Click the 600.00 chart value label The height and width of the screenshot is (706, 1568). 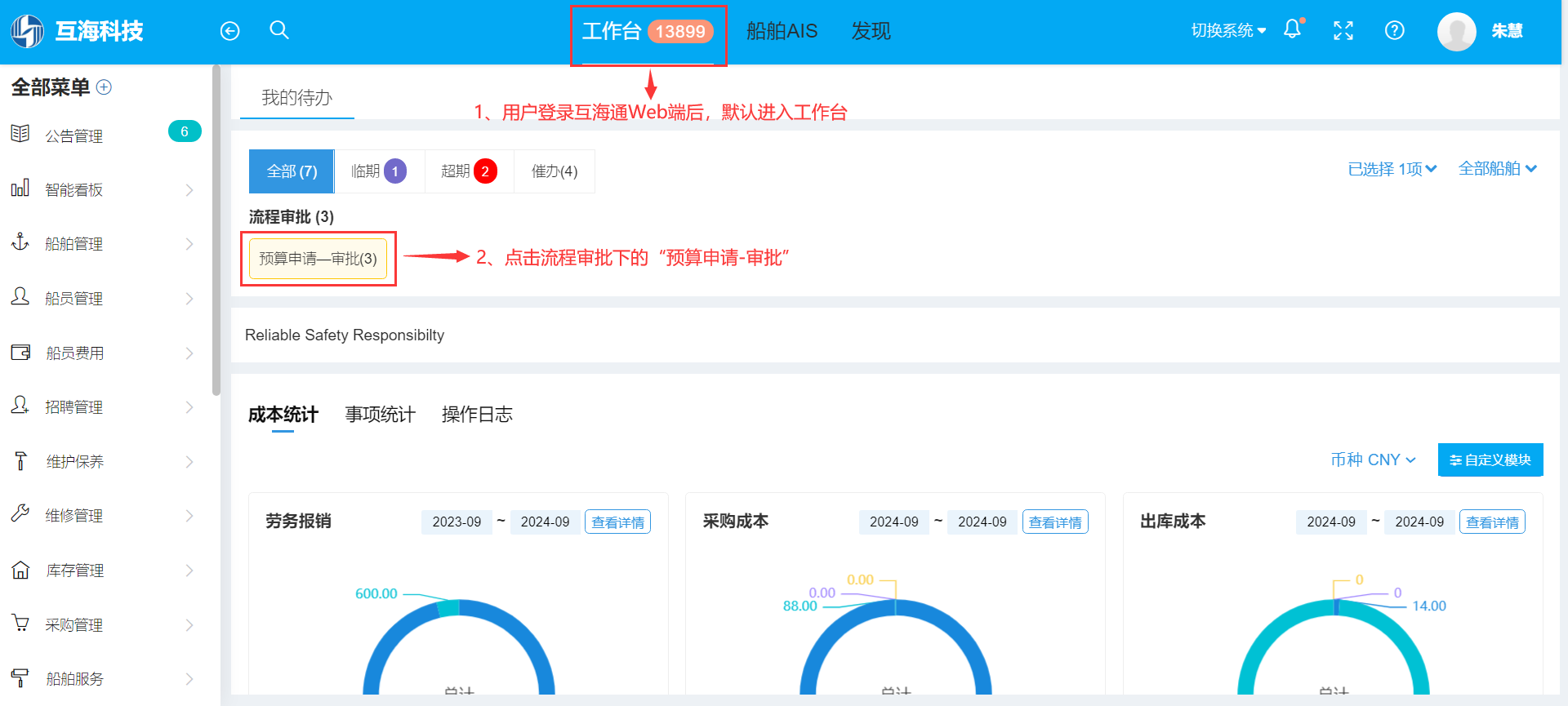point(376,594)
